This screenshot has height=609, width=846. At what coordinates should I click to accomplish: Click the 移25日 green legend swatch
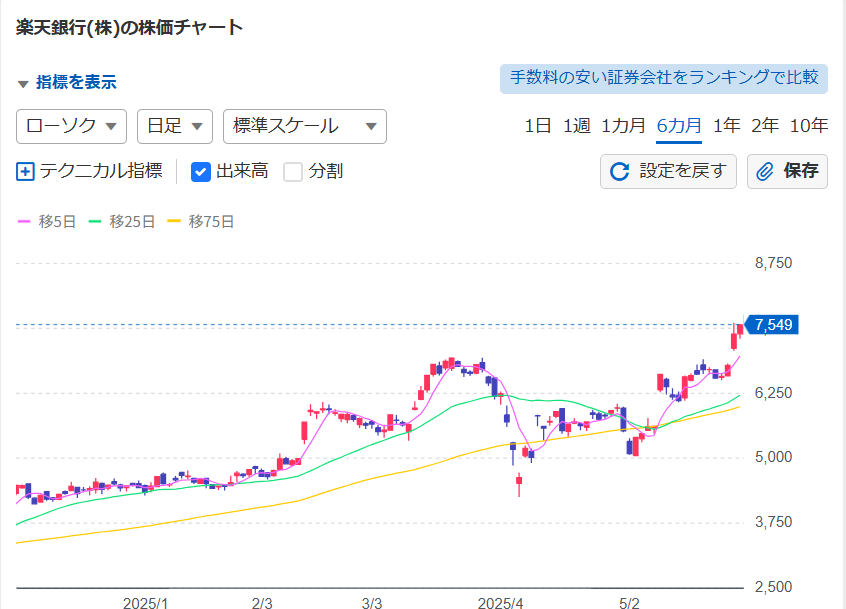tap(95, 221)
